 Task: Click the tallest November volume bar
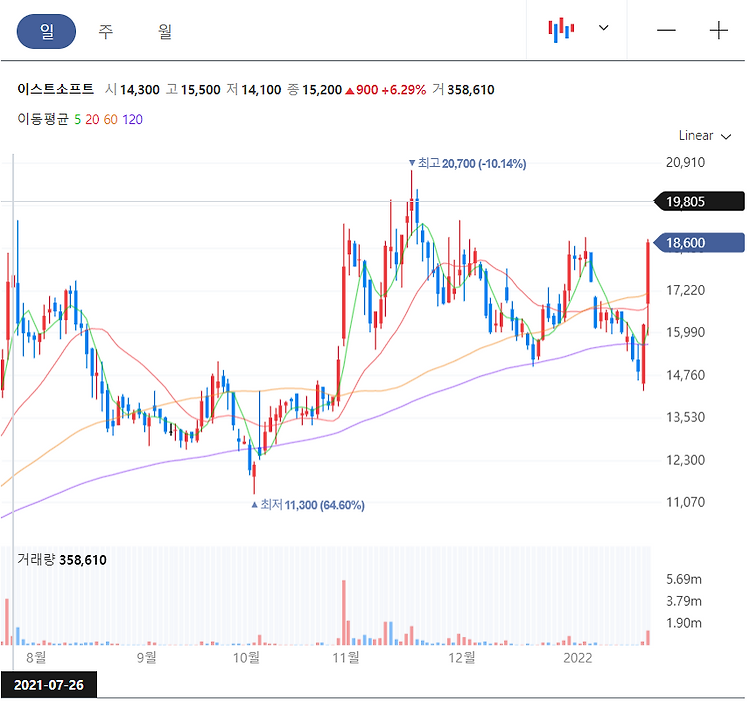coord(343,613)
